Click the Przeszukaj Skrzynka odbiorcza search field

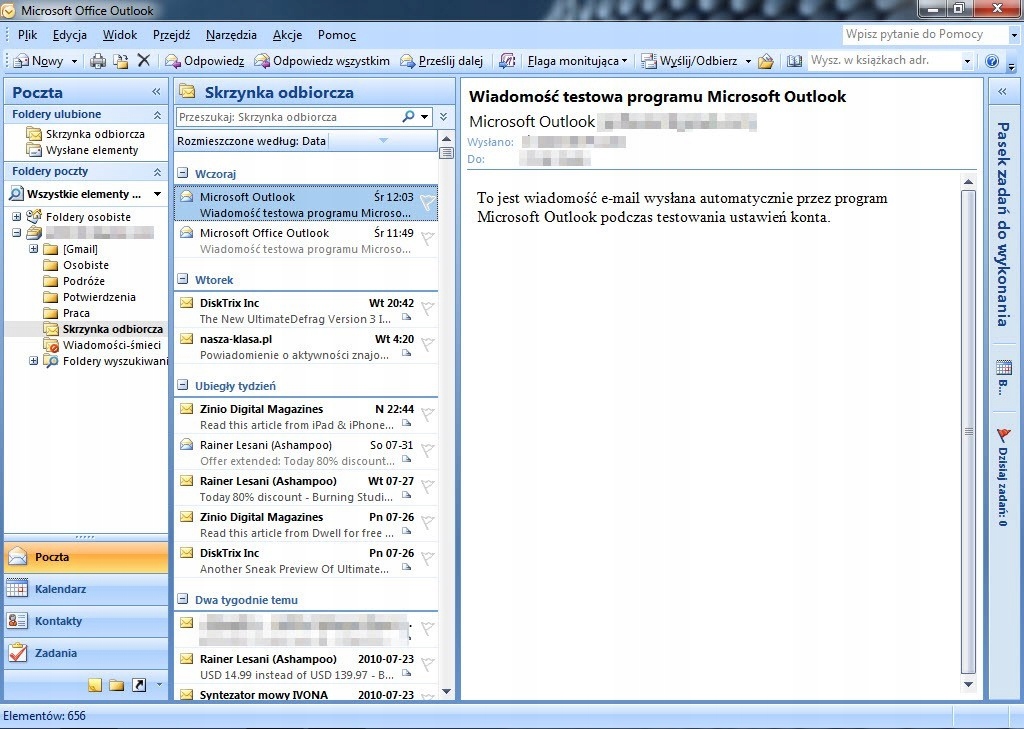288,117
